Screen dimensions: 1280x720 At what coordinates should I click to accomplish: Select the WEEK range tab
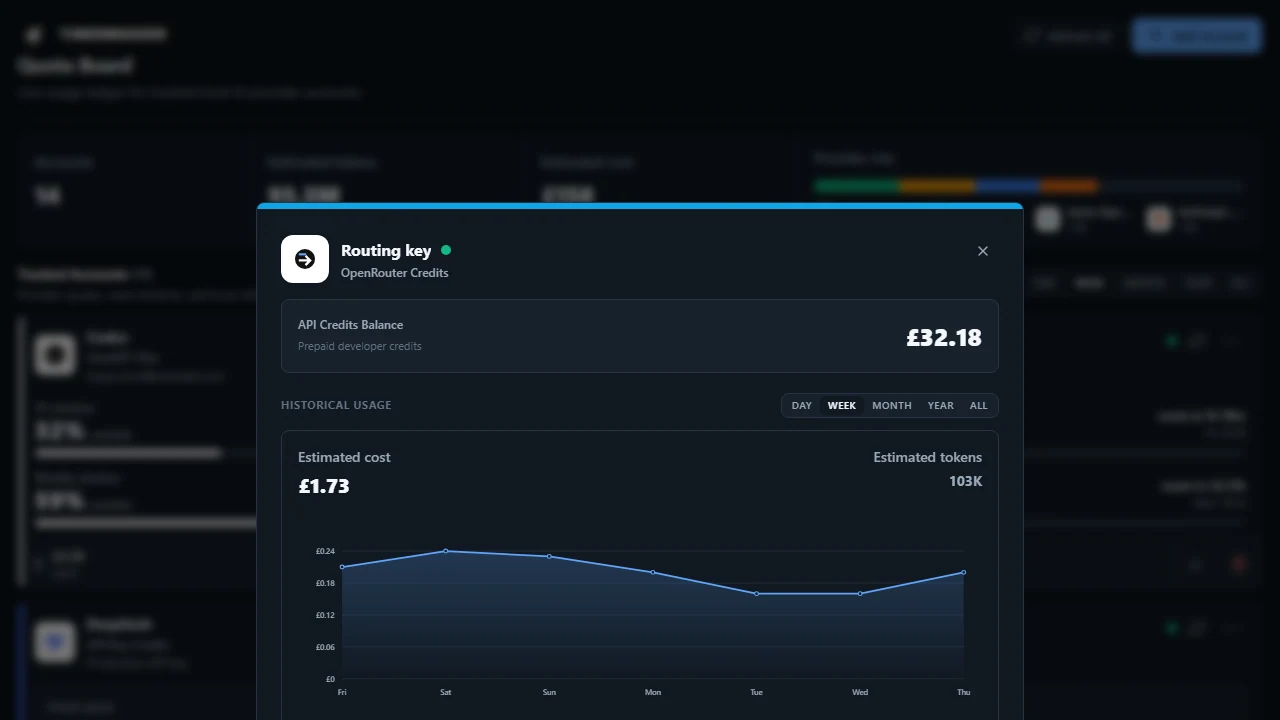(x=842, y=405)
